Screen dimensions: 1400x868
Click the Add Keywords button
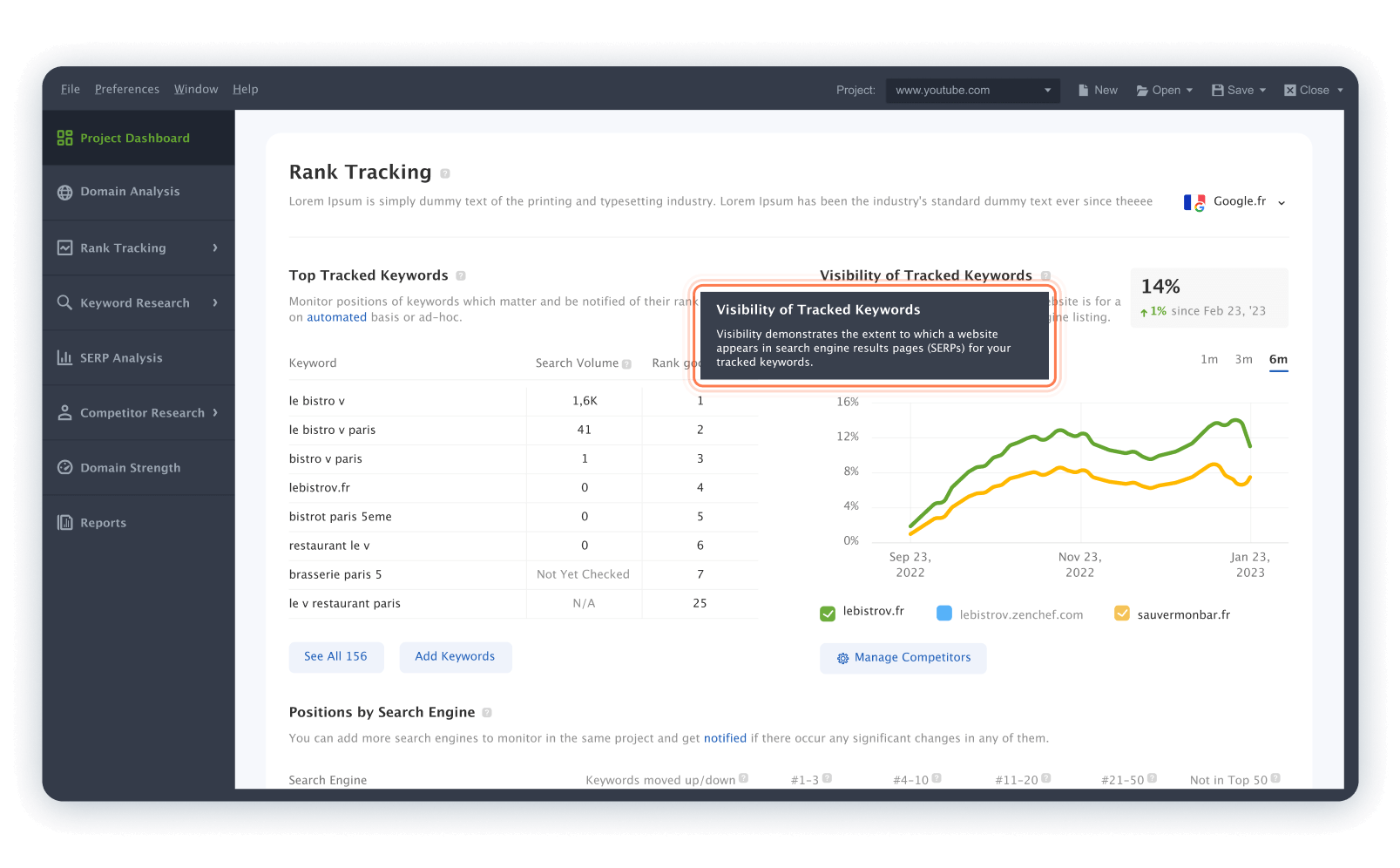tap(456, 657)
